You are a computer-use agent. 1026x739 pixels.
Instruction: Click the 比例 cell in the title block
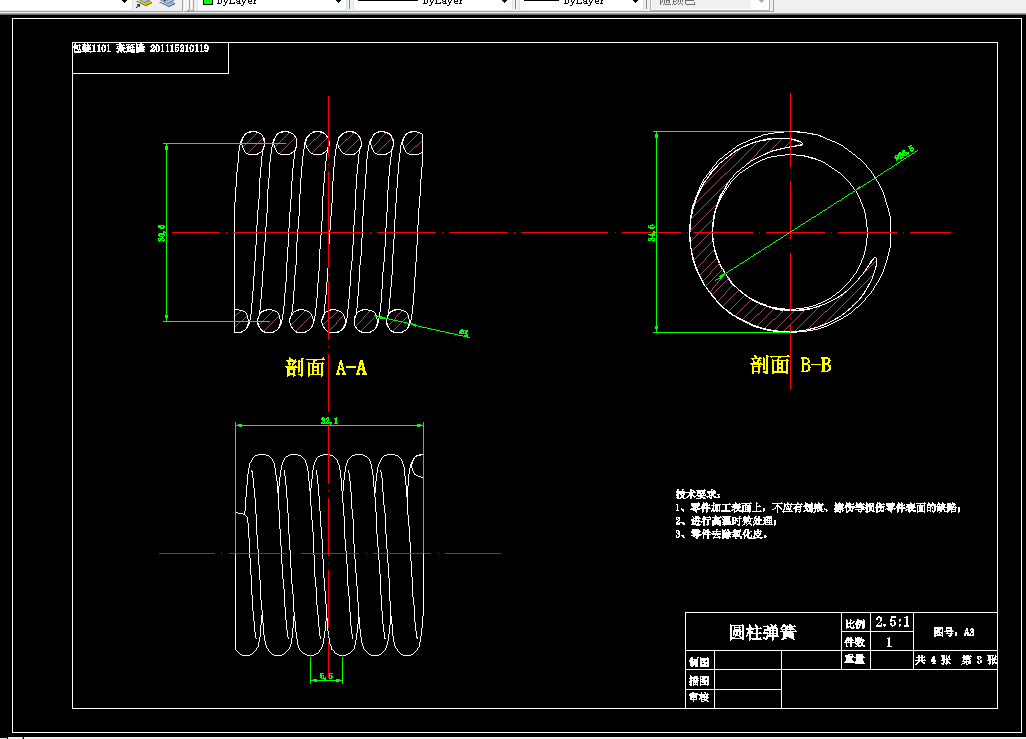click(x=855, y=624)
